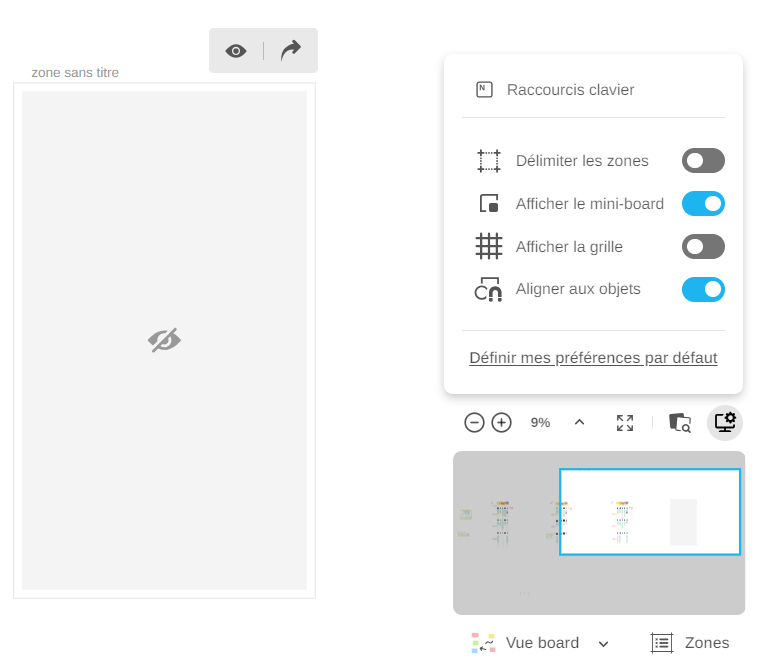Open Raccourcis clavier menu entry
Image resolution: width=757 pixels, height=667 pixels.
click(570, 90)
